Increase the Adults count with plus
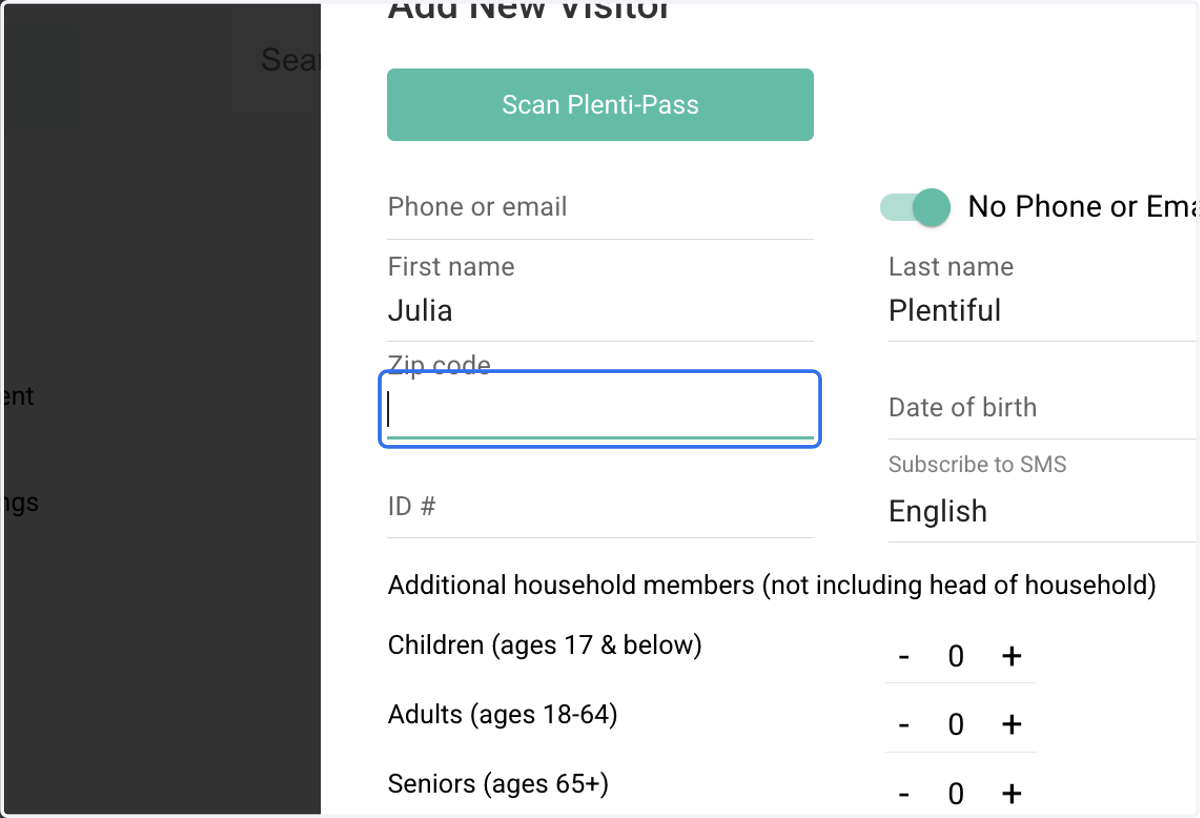 [1012, 724]
